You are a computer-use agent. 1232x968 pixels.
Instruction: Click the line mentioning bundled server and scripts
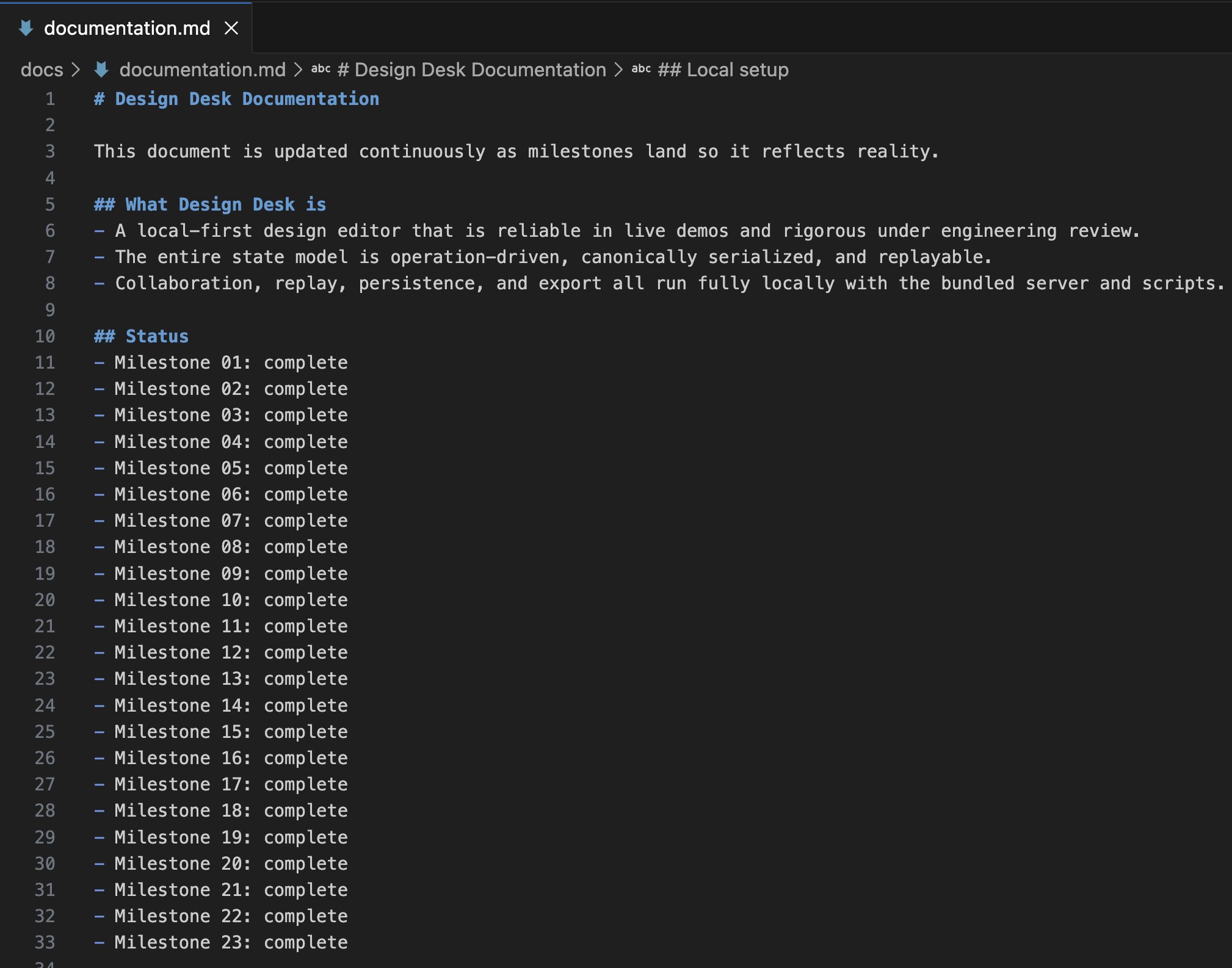coord(611,283)
